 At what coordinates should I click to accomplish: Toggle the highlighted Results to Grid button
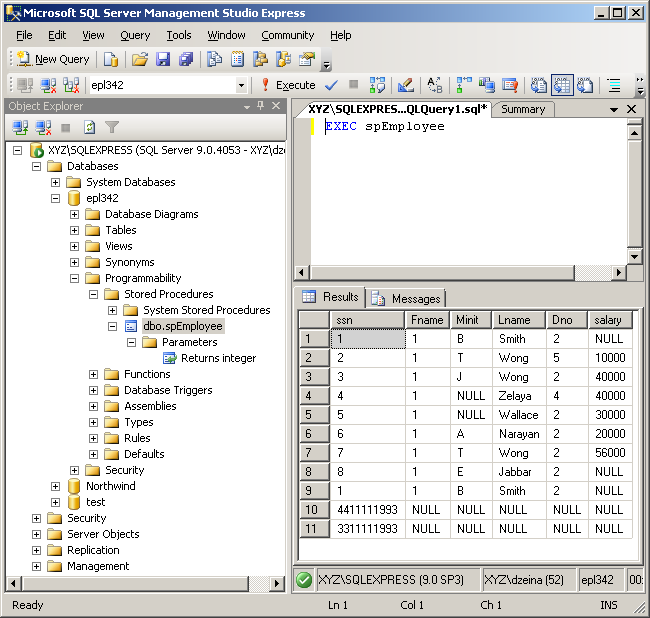(562, 85)
